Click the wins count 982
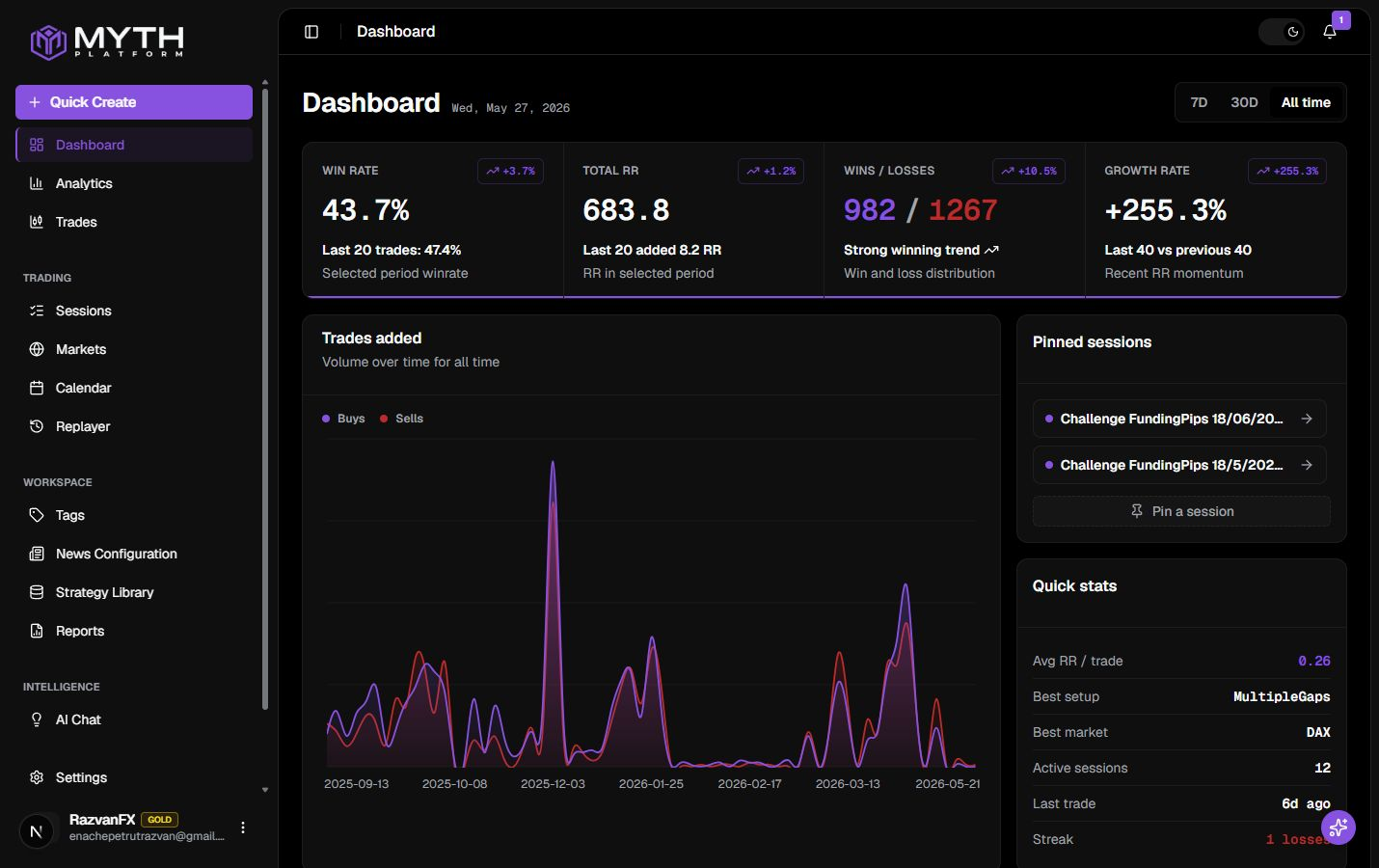 pos(870,210)
